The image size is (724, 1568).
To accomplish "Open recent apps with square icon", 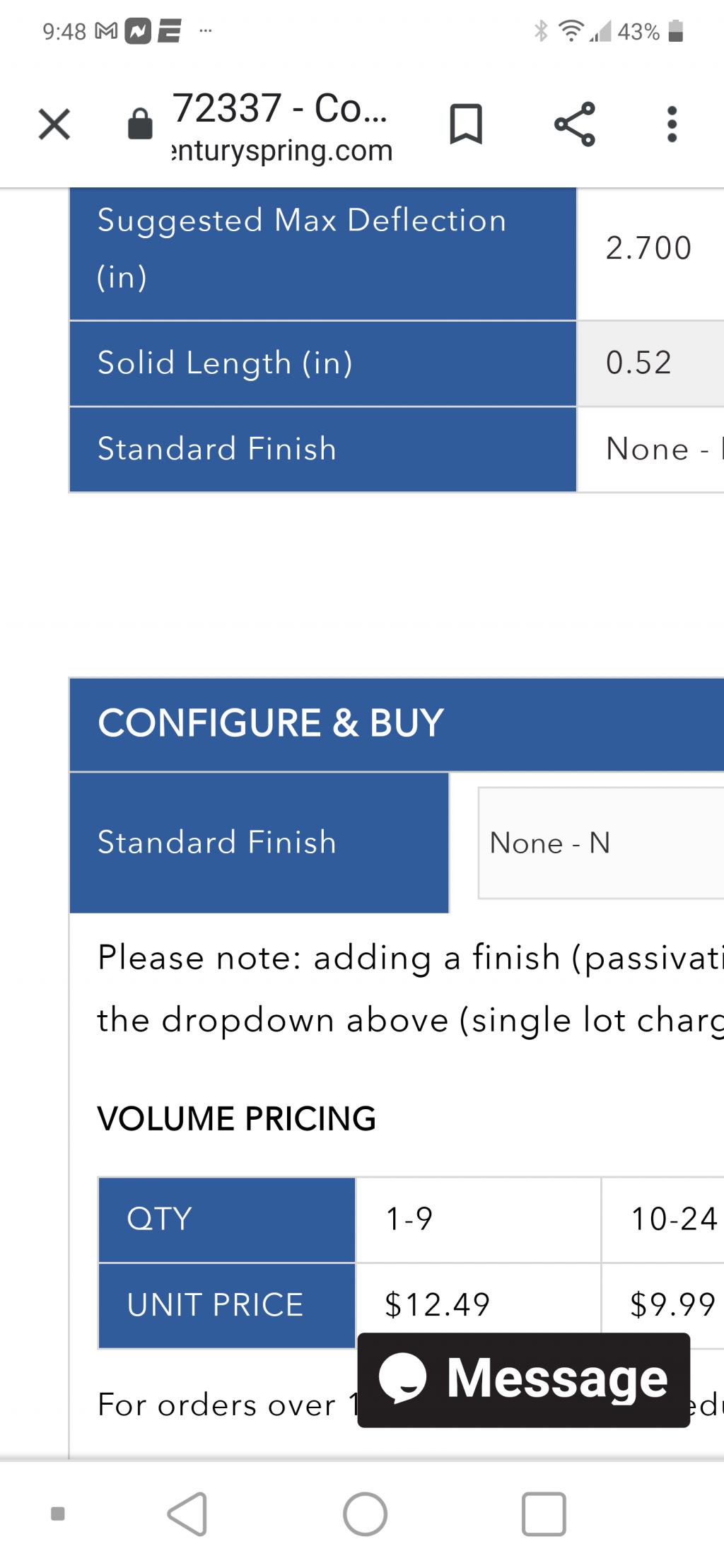I will tap(544, 1514).
